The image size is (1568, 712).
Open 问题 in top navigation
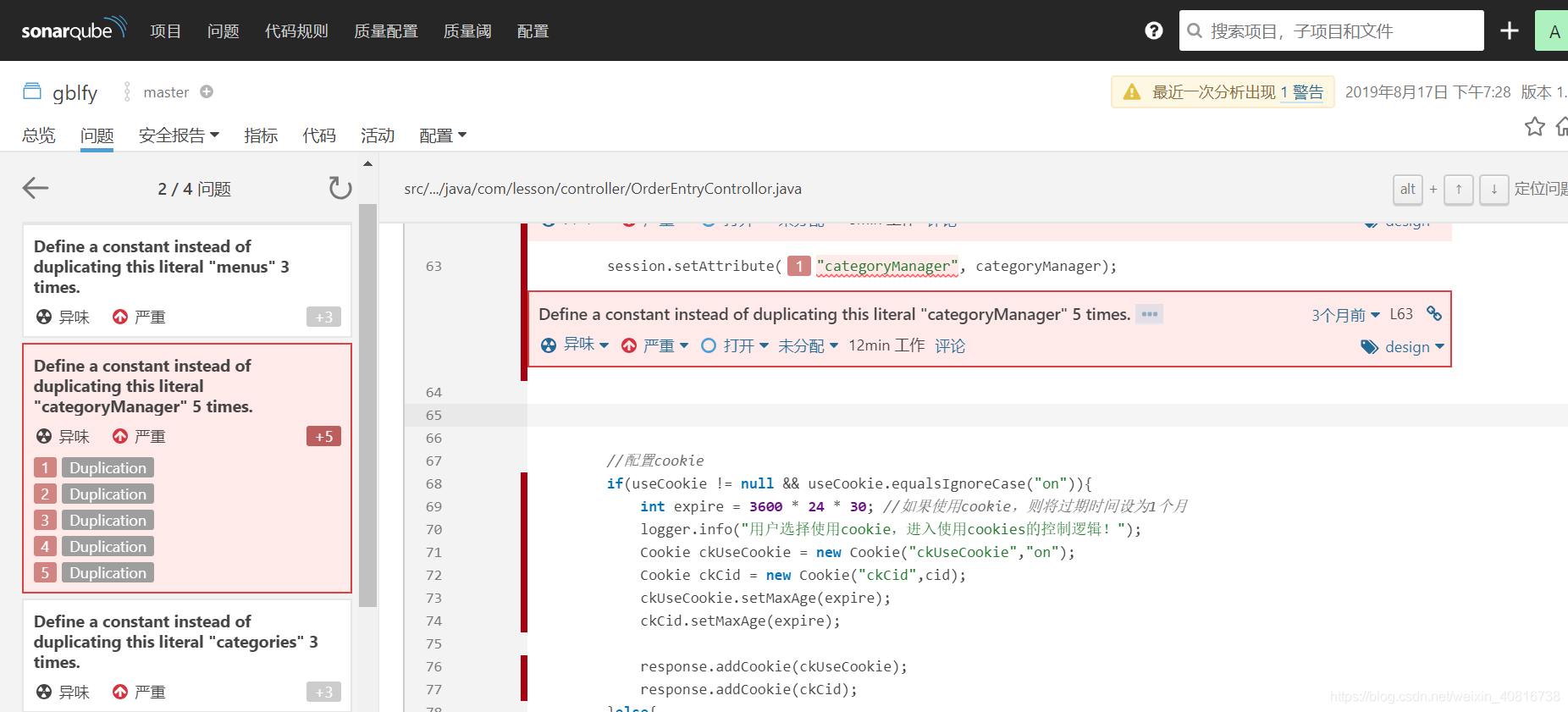tap(224, 31)
